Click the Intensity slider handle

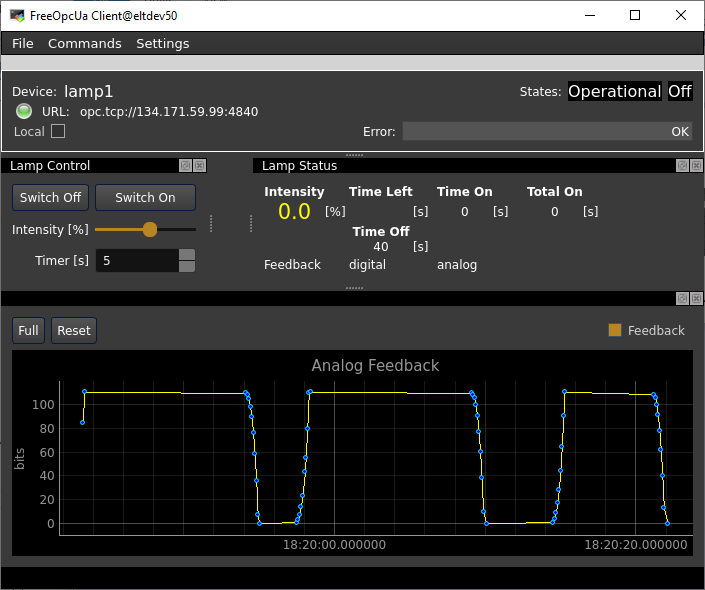(150, 229)
